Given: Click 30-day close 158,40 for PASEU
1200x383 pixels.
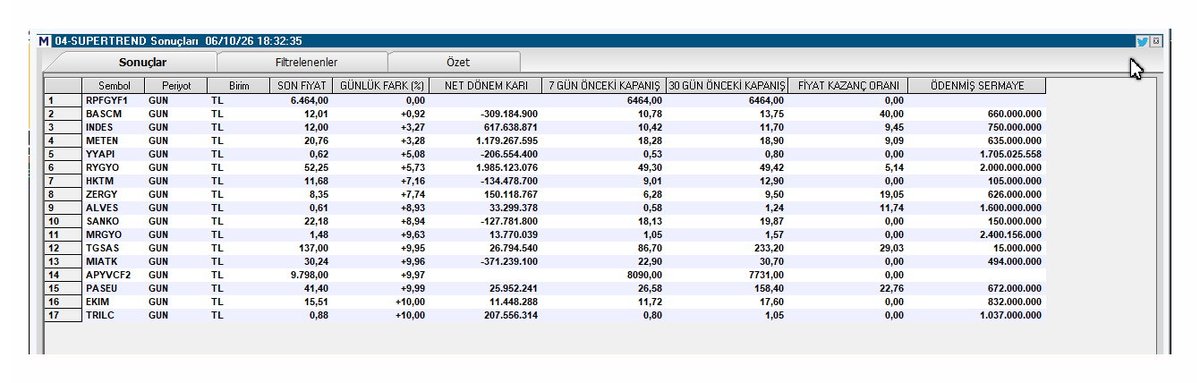Looking at the screenshot, I should click(x=770, y=287).
